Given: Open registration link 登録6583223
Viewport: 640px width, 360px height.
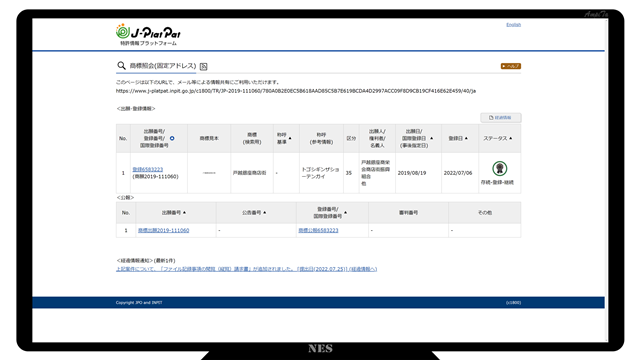Looking at the screenshot, I should coord(148,169).
